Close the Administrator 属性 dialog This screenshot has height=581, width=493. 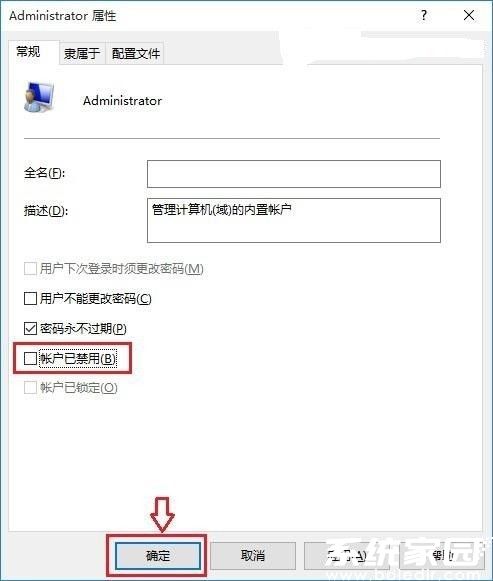pos(469,16)
